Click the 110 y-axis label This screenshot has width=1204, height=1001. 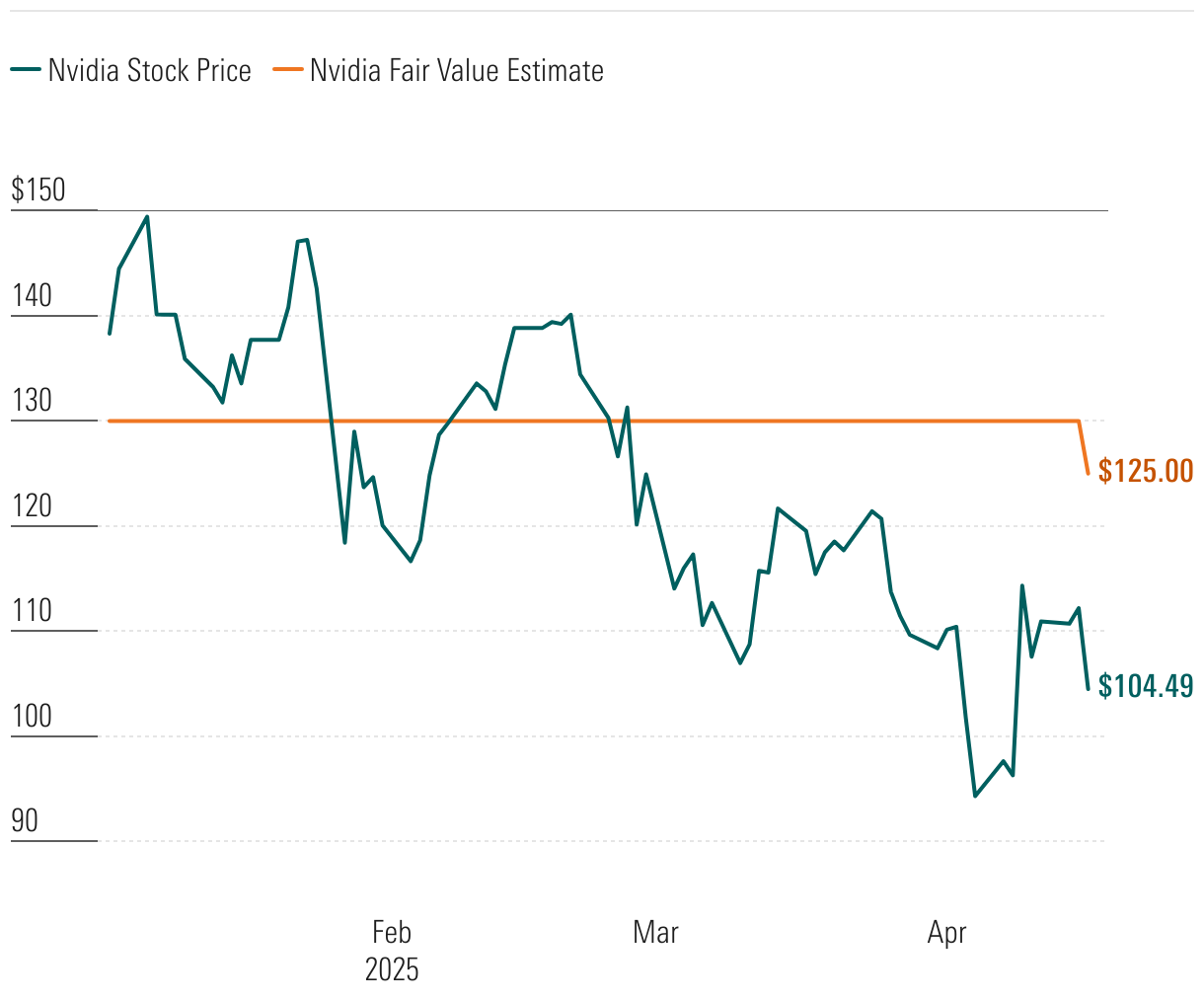(32, 610)
